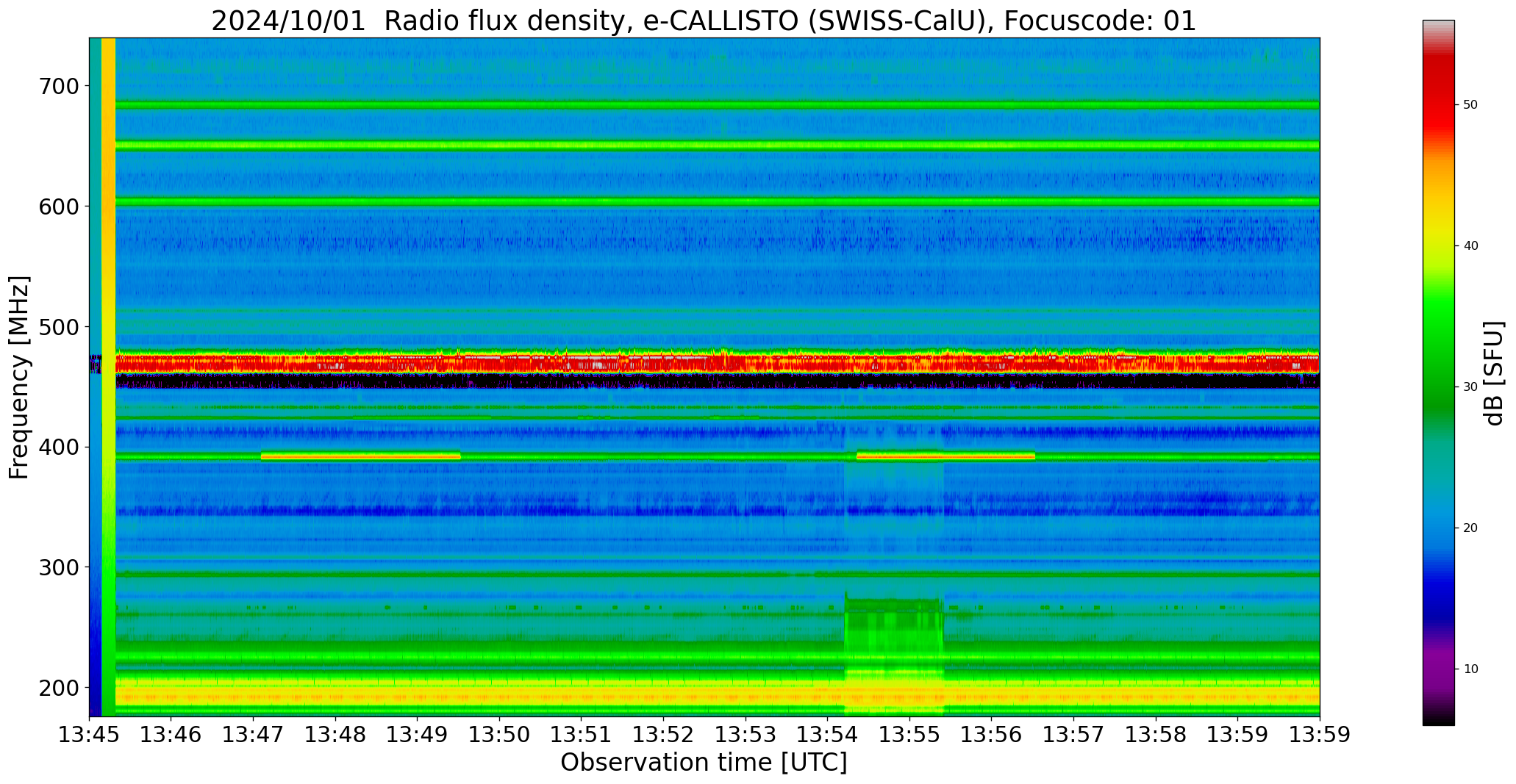Click the colorbar 20 tick label
The image size is (1516, 784).
click(1470, 528)
